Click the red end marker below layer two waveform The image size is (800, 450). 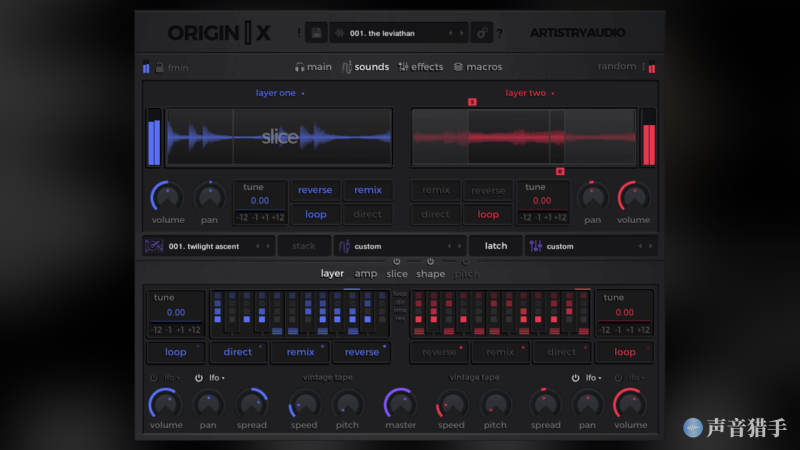[560, 171]
